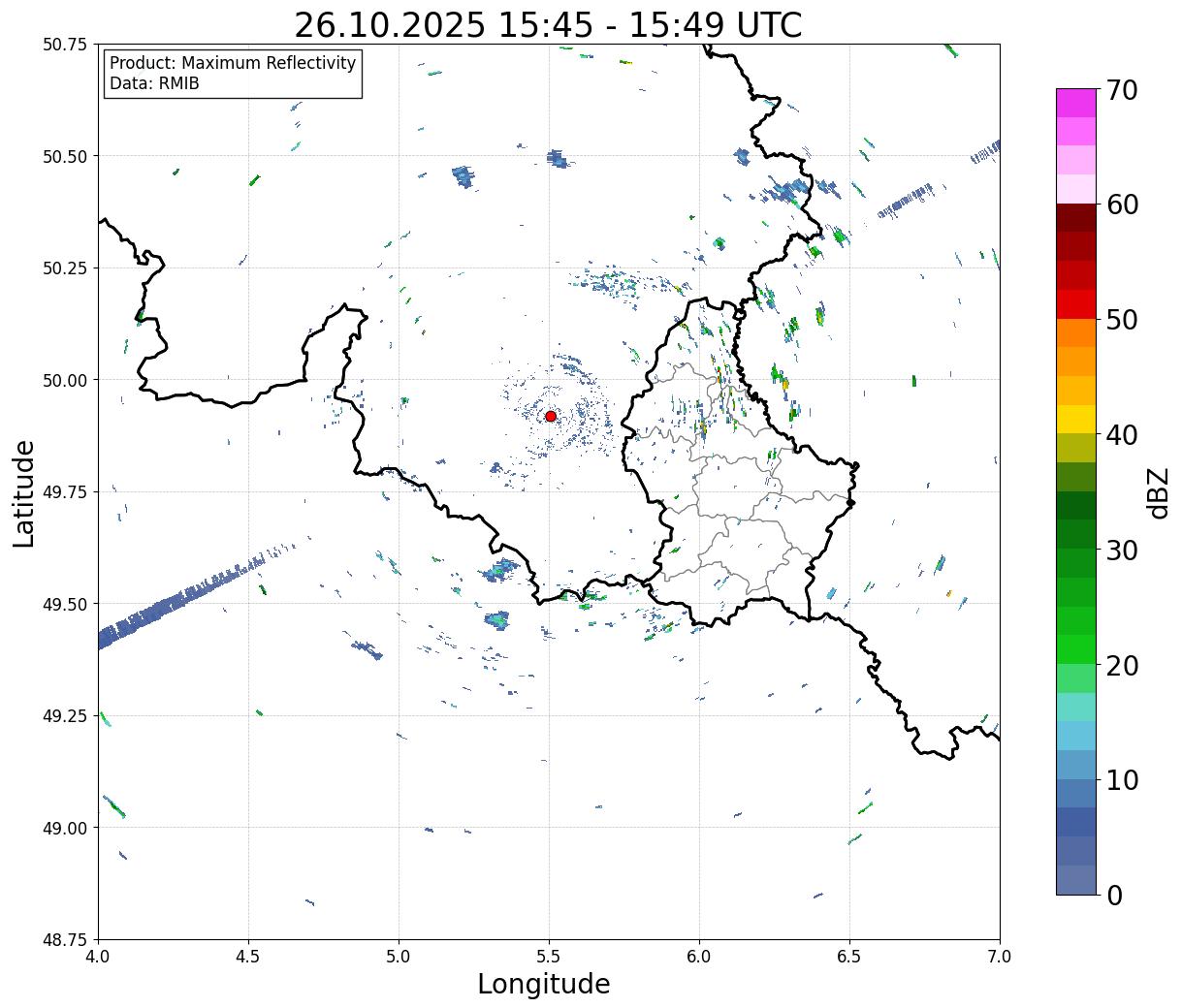Click the colorbar tick label 60

[x=1122, y=205]
